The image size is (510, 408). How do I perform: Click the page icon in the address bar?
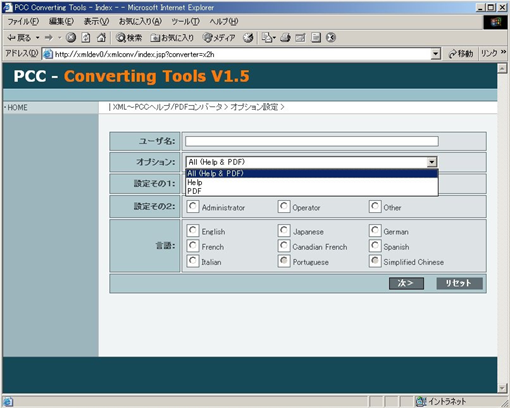point(48,54)
